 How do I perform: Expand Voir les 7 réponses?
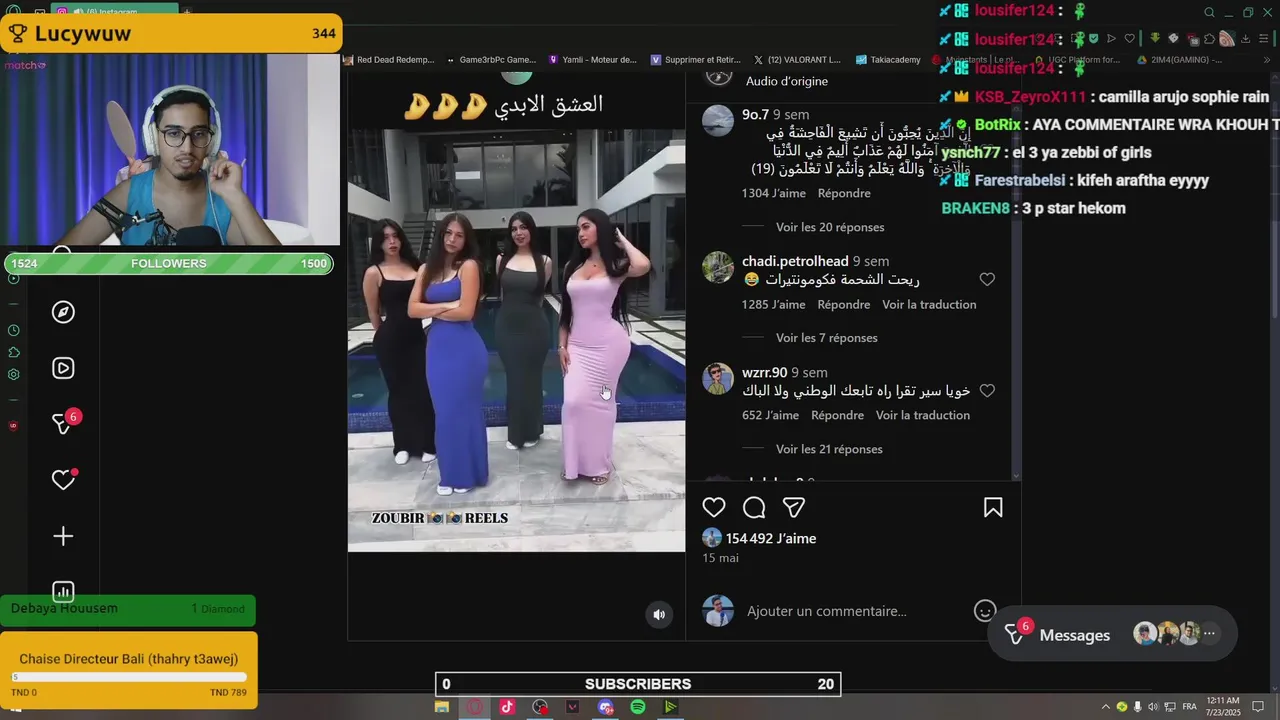(x=827, y=338)
